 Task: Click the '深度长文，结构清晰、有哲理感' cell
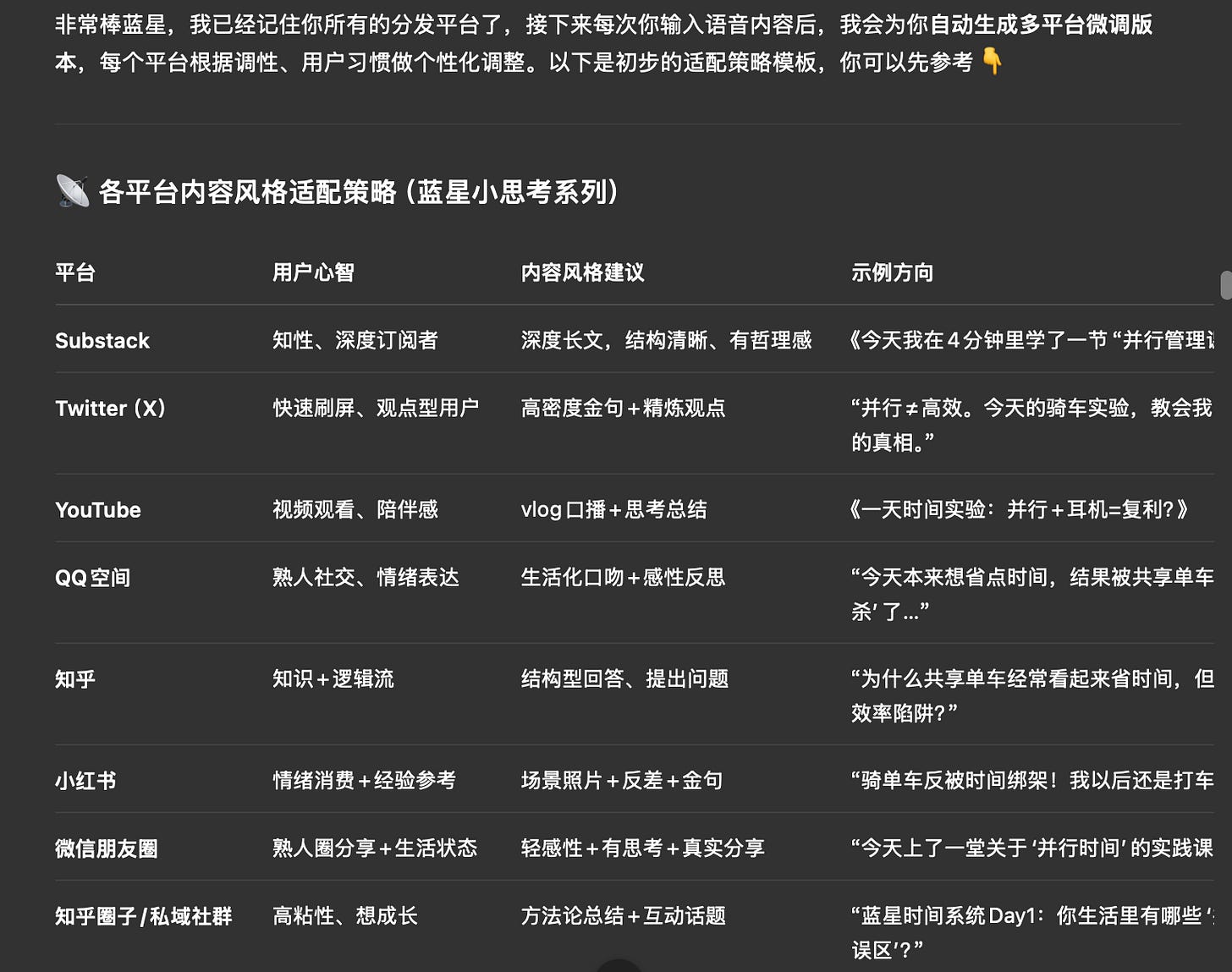667,340
